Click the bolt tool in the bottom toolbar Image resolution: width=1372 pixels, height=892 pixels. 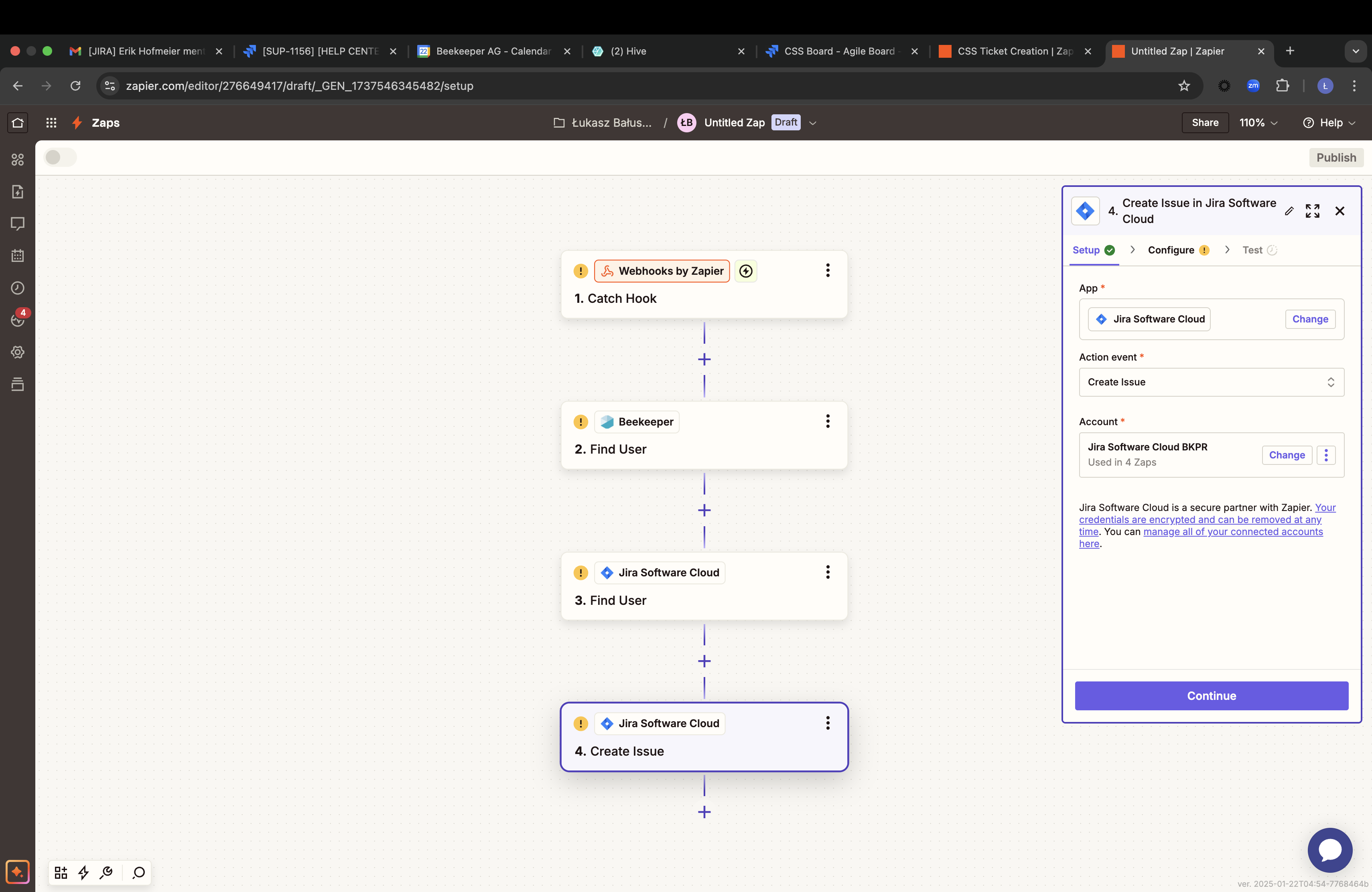point(83,872)
